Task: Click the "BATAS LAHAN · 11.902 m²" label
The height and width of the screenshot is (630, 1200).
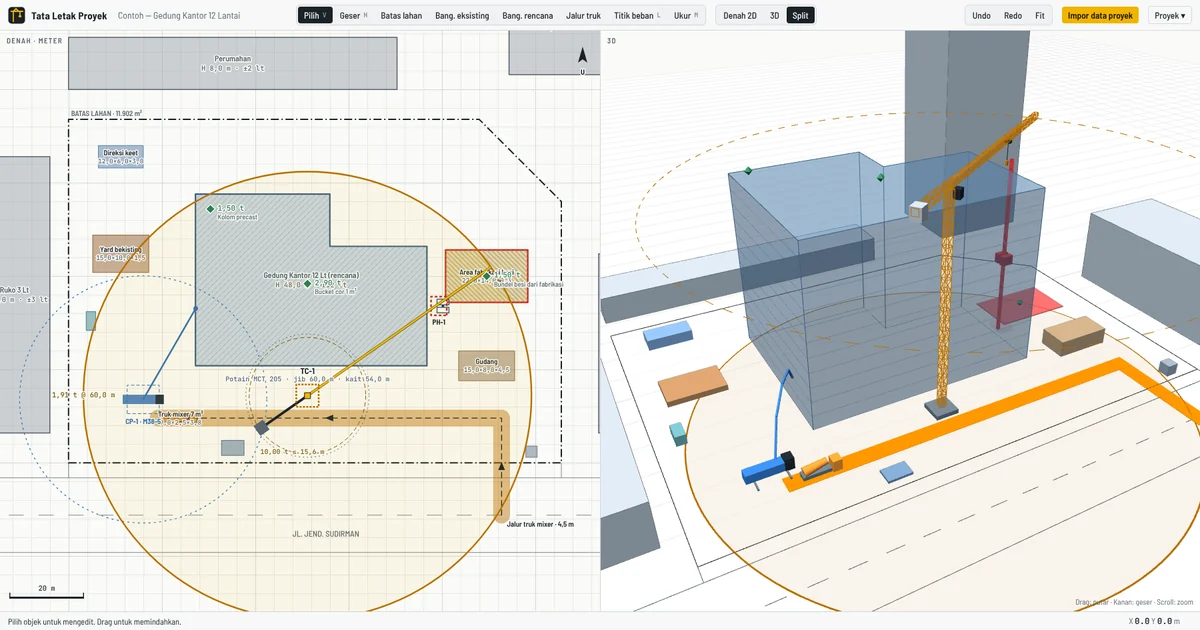Action: [x=106, y=114]
